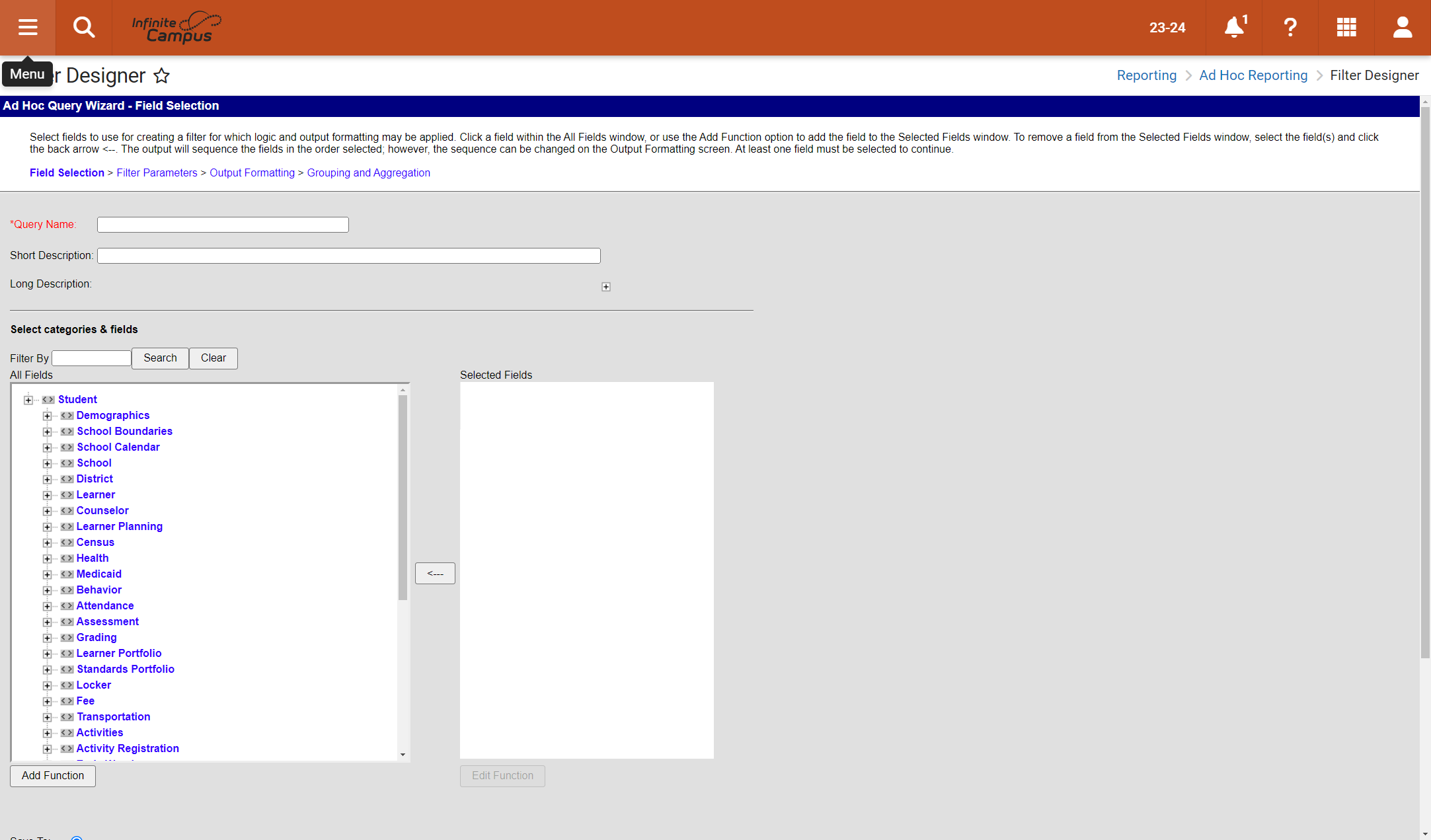Open the app switcher grid icon
This screenshot has height=840, width=1431.
click(1346, 28)
